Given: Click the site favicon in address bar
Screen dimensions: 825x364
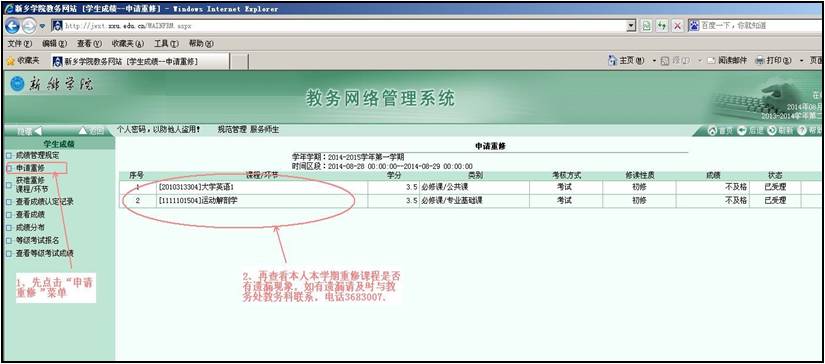Looking at the screenshot, I should click(57, 25).
